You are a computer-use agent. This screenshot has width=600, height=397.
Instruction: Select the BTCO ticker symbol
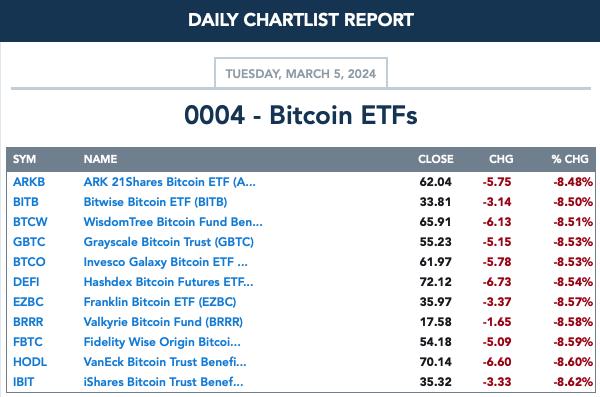coord(29,262)
